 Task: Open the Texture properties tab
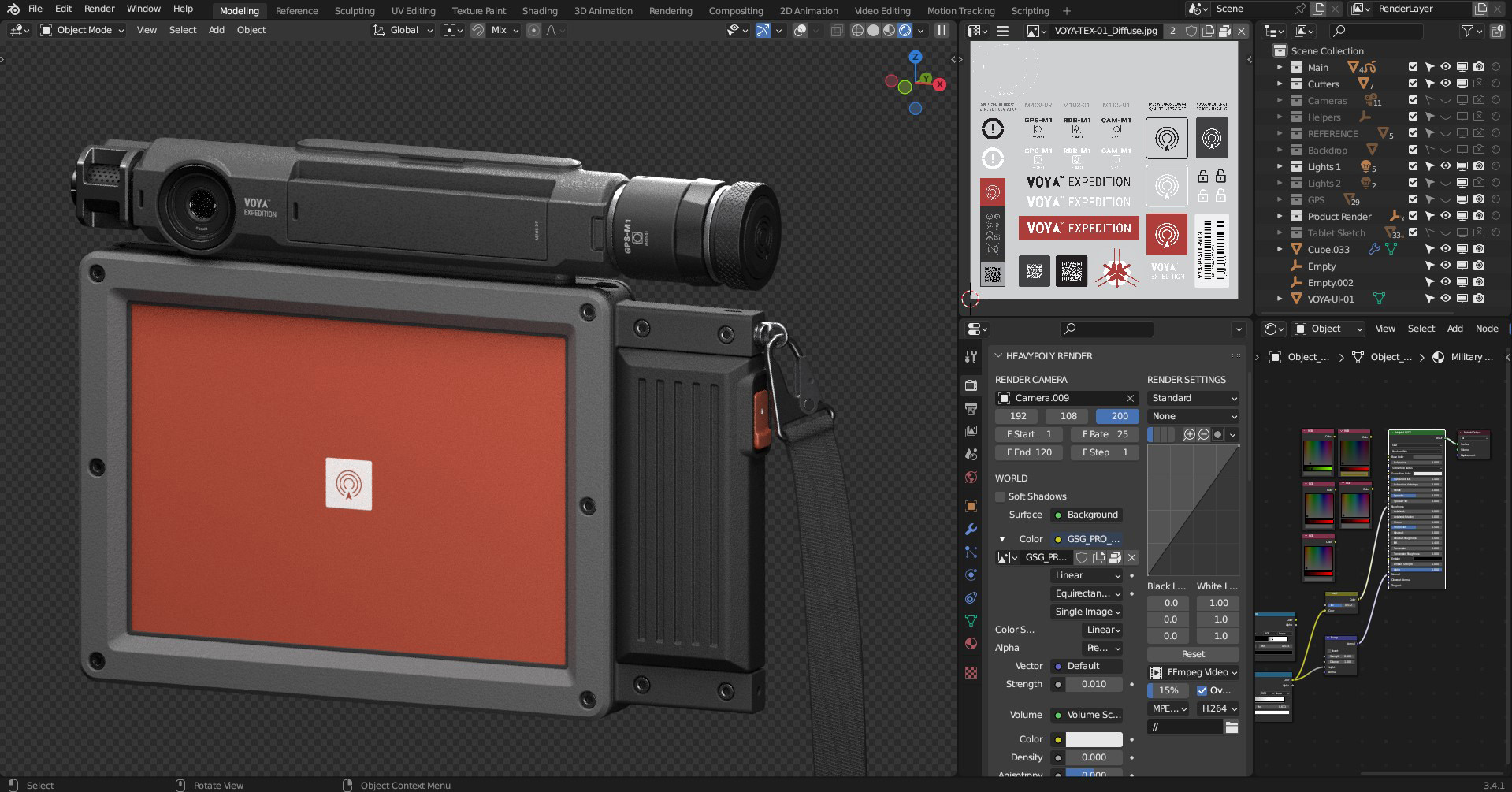(971, 672)
